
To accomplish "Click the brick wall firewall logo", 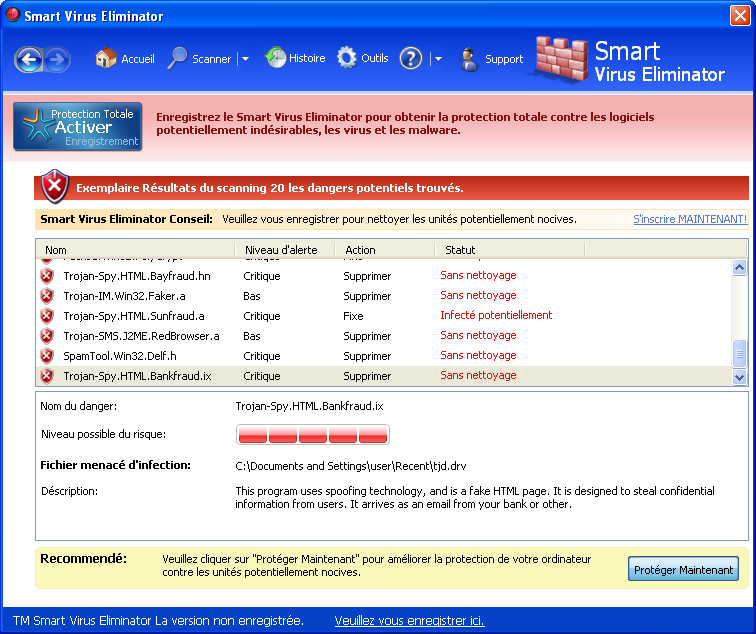I will click(x=561, y=60).
